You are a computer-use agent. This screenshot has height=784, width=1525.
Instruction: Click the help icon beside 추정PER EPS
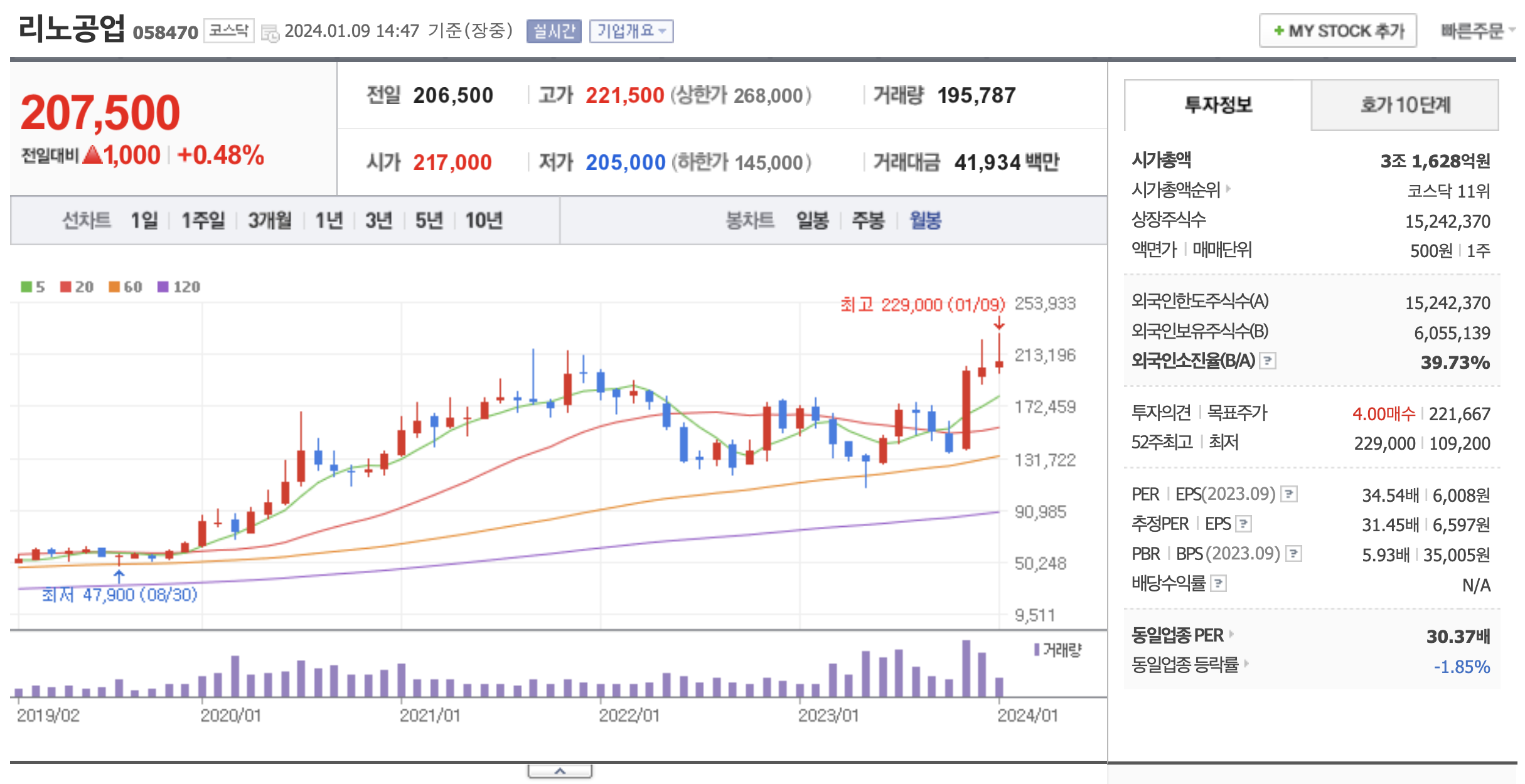coord(1244,524)
